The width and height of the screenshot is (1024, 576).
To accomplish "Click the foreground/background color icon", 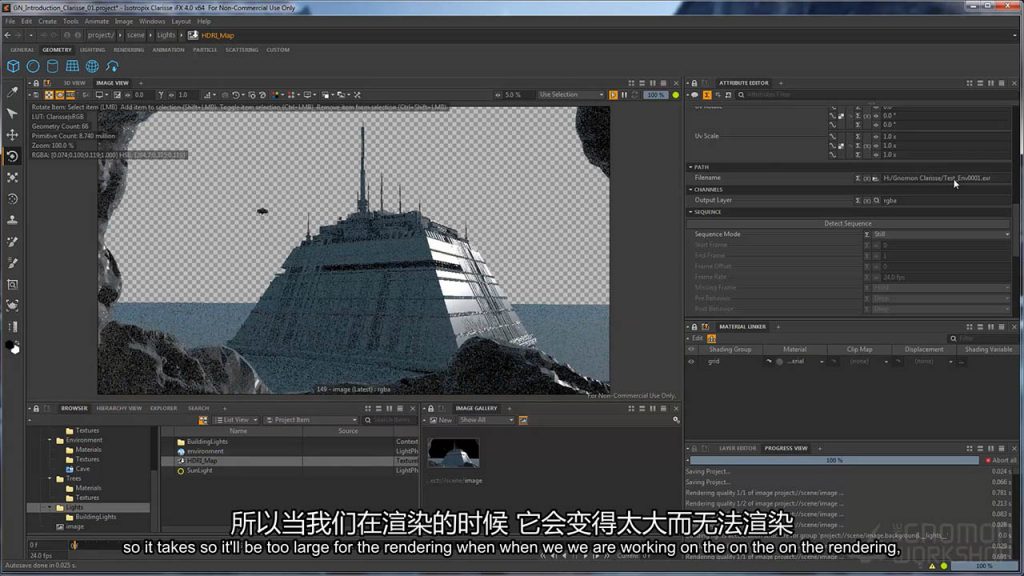I will tap(12, 347).
